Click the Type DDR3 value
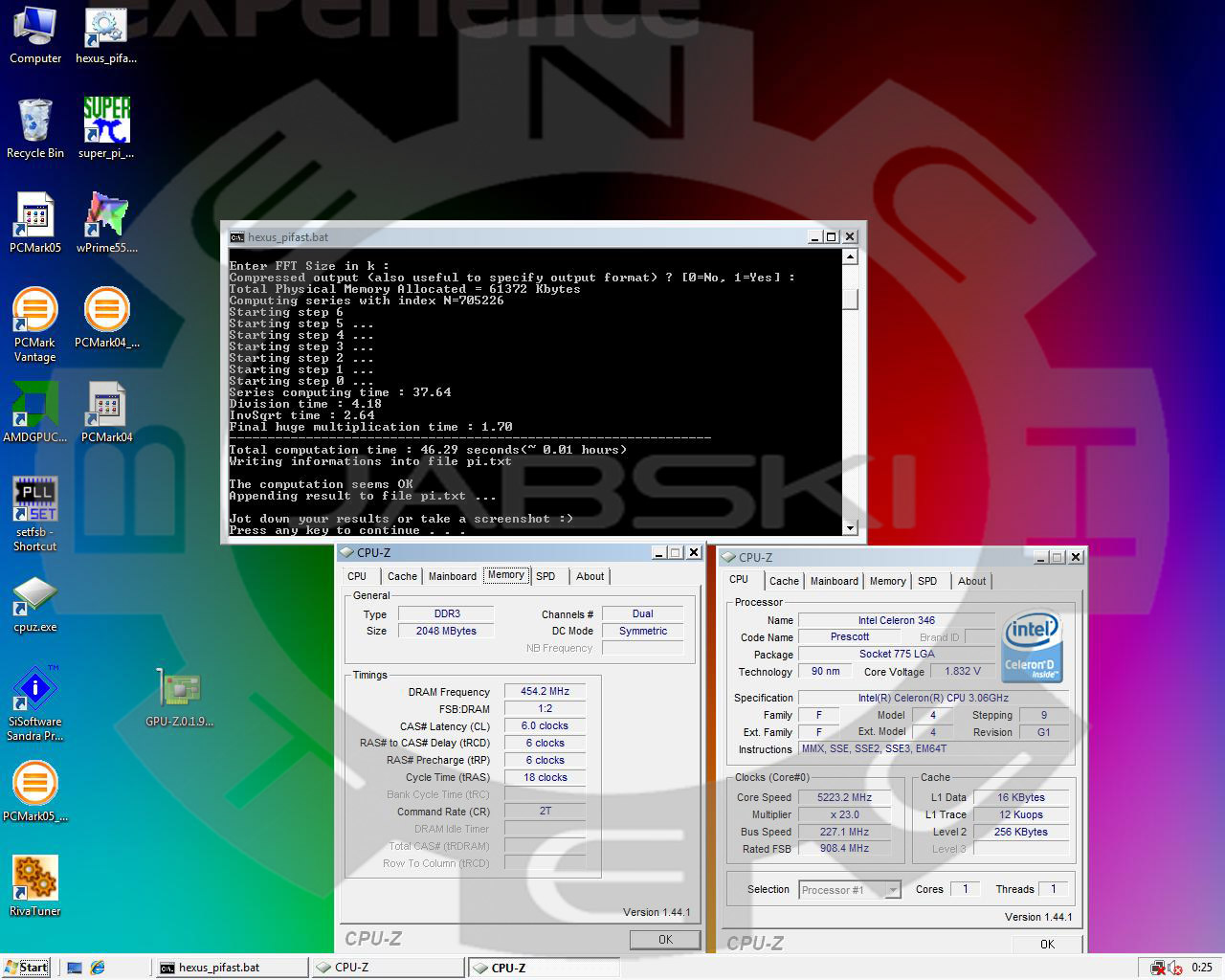The image size is (1225, 980). pos(446,613)
